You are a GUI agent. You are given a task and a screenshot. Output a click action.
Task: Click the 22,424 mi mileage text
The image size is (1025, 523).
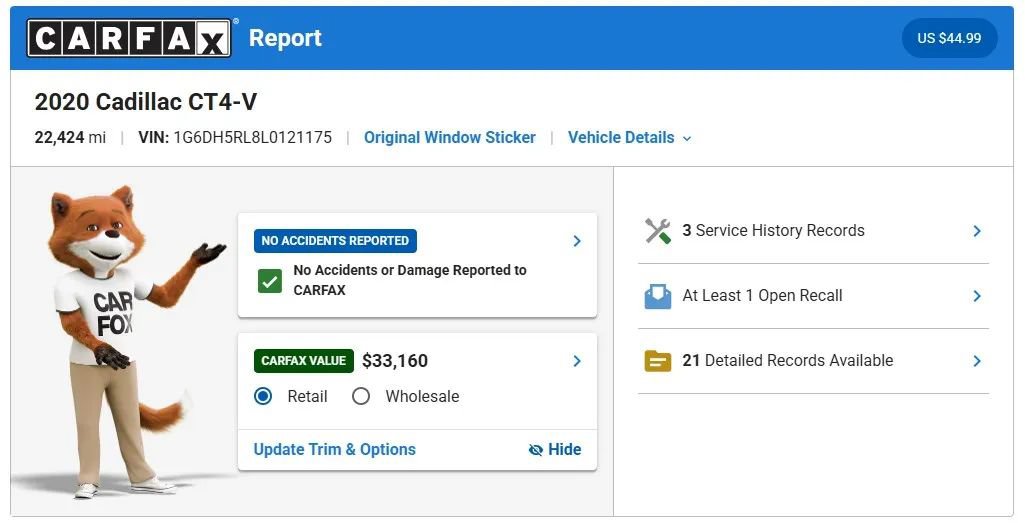pos(70,138)
